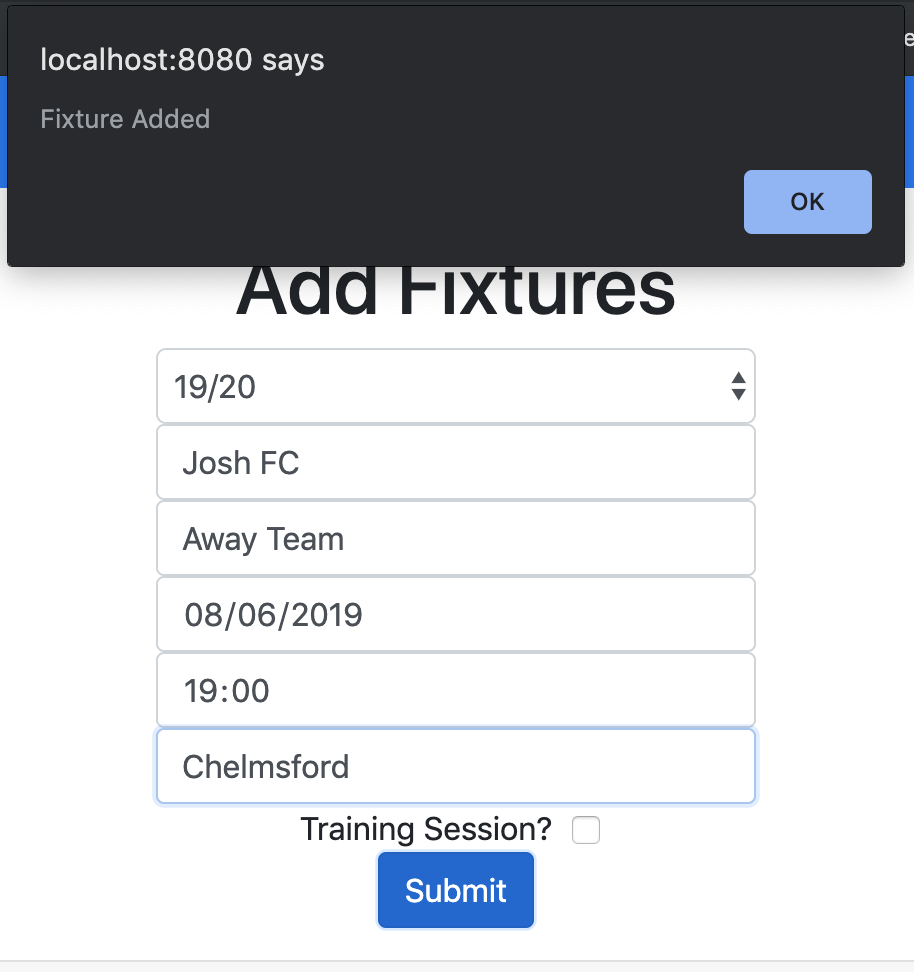
Task: Open the 19/20 season dropdown
Action: tap(455, 386)
